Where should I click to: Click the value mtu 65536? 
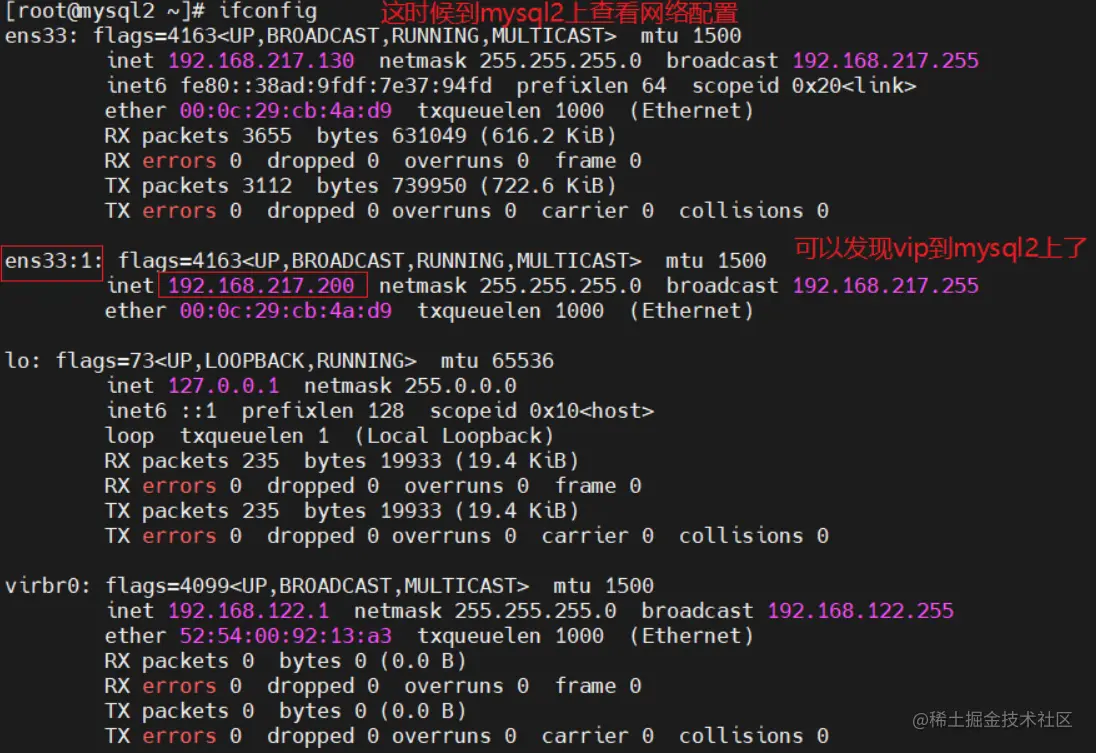click(497, 361)
